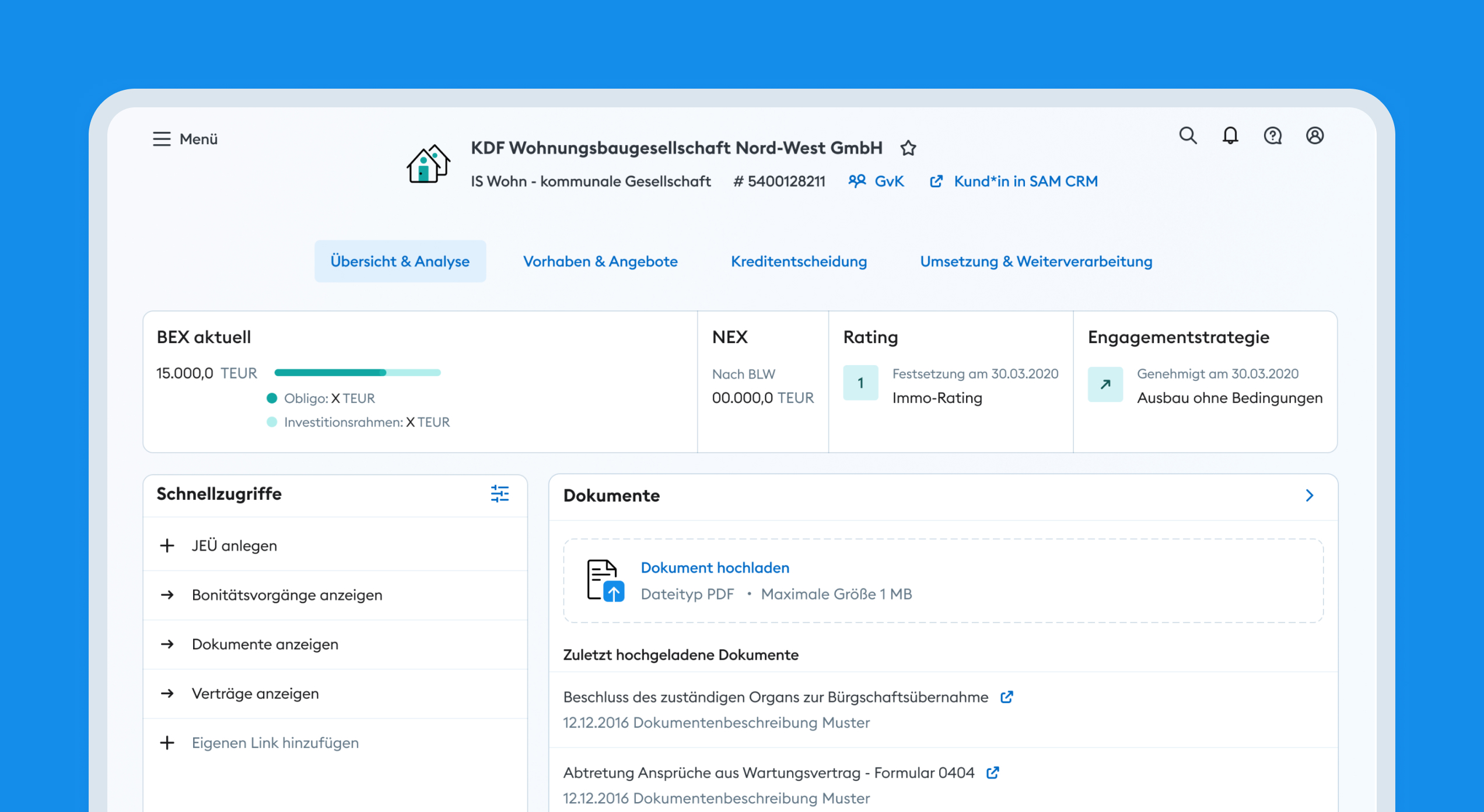This screenshot has height=812, width=1484.
Task: Open the notifications bell
Action: pyautogui.click(x=1230, y=136)
